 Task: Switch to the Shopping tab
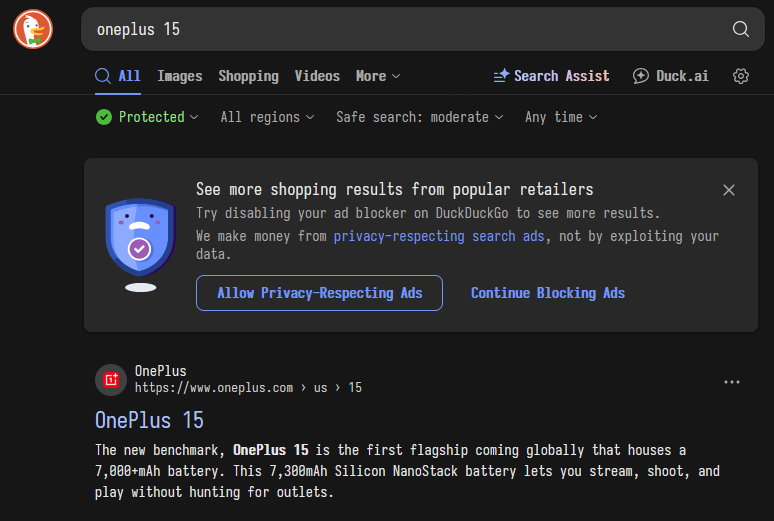click(x=248, y=76)
